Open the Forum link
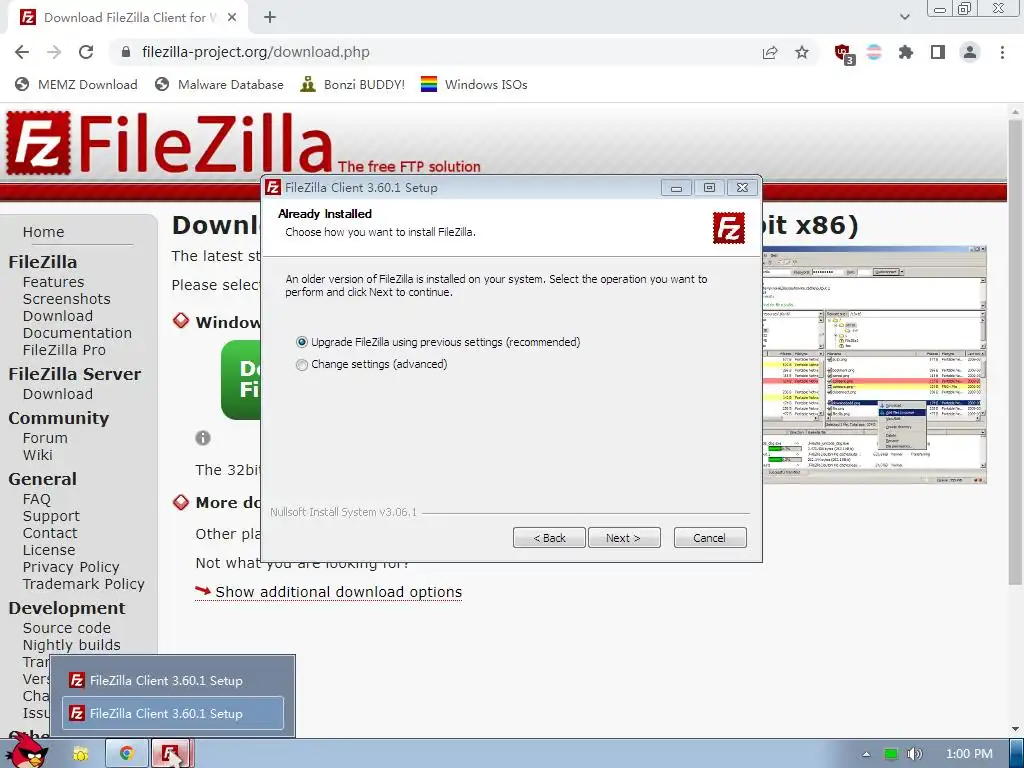1024x768 pixels. [x=45, y=438]
